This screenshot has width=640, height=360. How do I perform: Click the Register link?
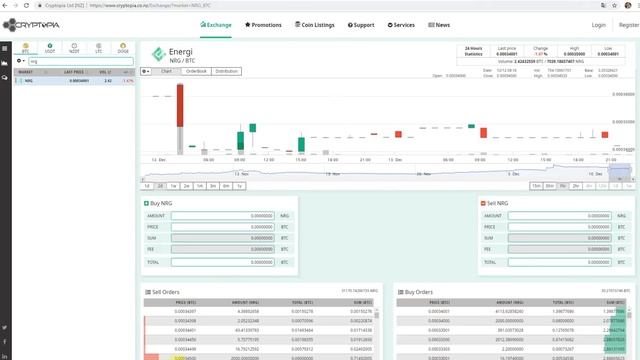tap(629, 25)
